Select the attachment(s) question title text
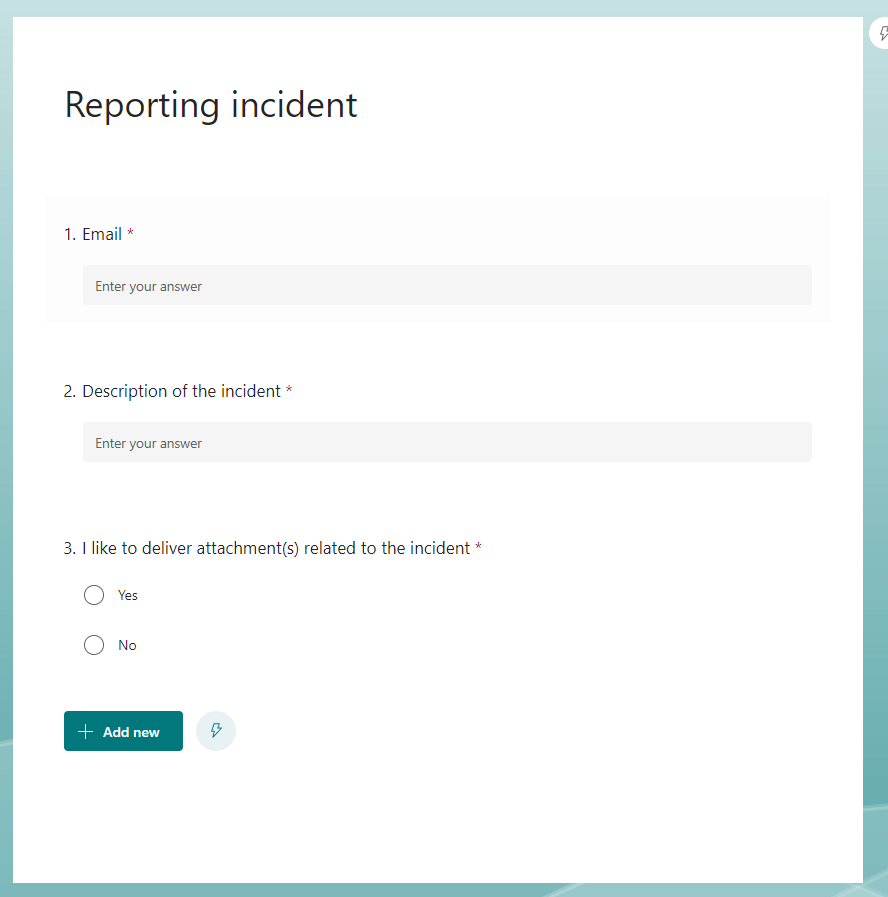Image resolution: width=888 pixels, height=897 pixels. point(276,548)
